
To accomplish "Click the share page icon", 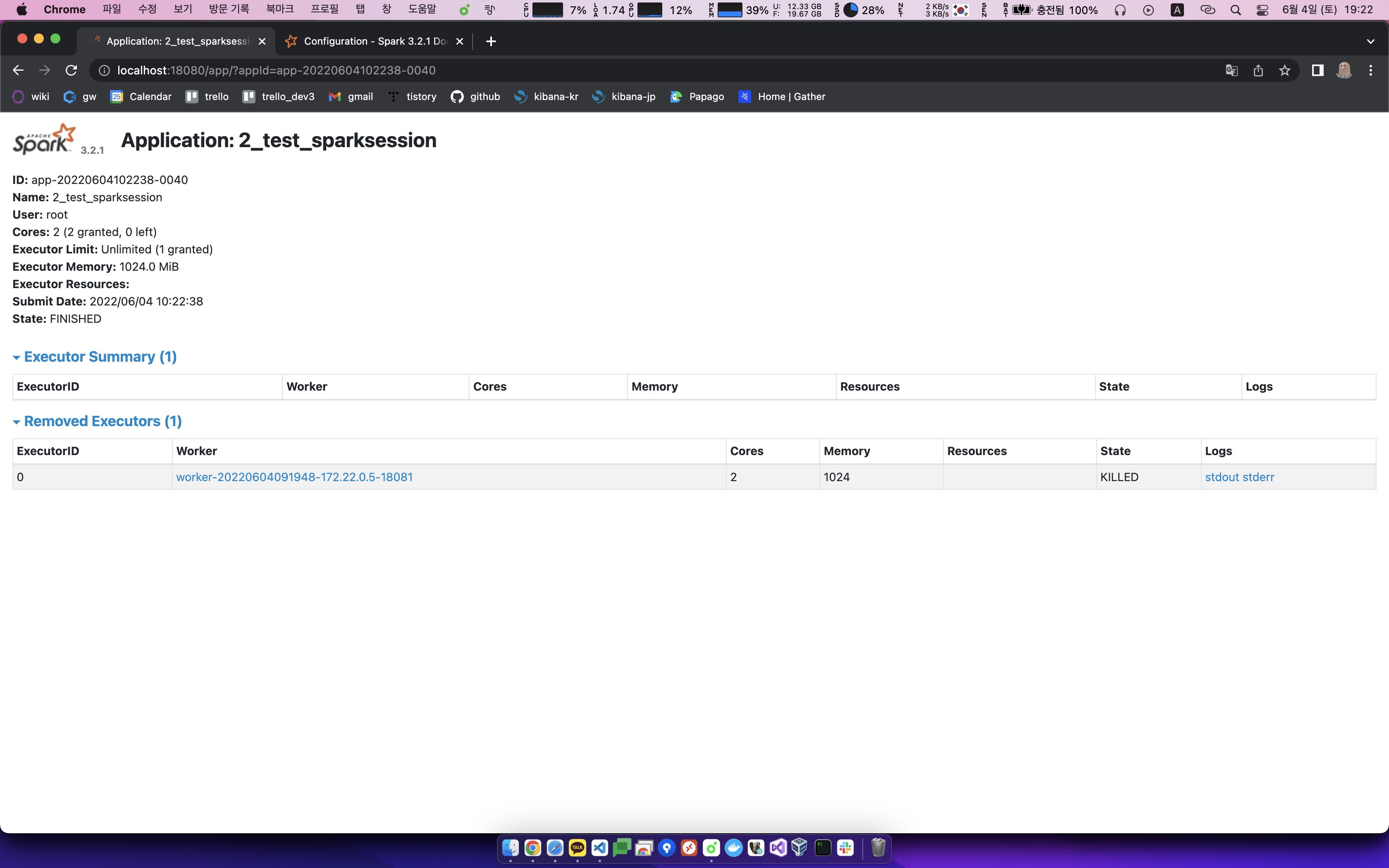I will [x=1258, y=70].
